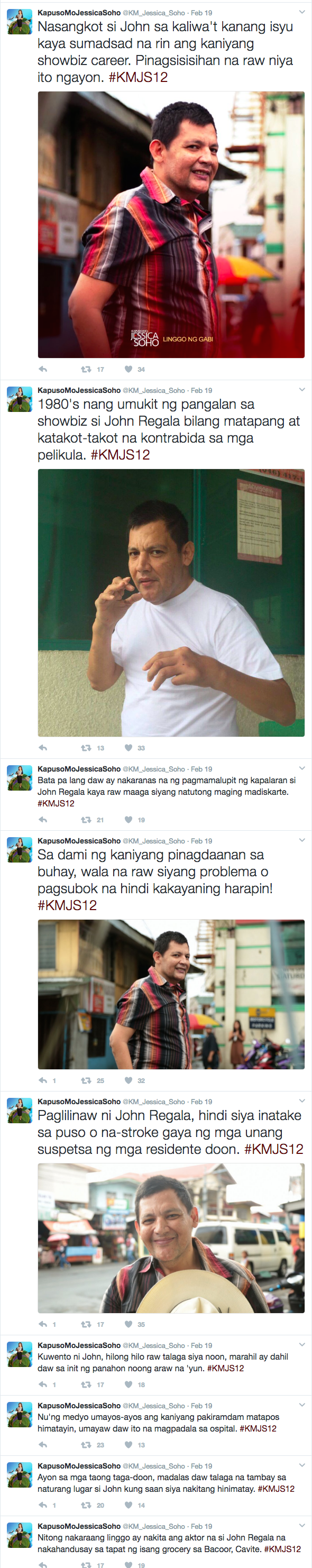Open the chevron menu on the 'Paglilinaw' tweet
Image resolution: width=312 pixels, height=1568 pixels.
pyautogui.click(x=301, y=1101)
